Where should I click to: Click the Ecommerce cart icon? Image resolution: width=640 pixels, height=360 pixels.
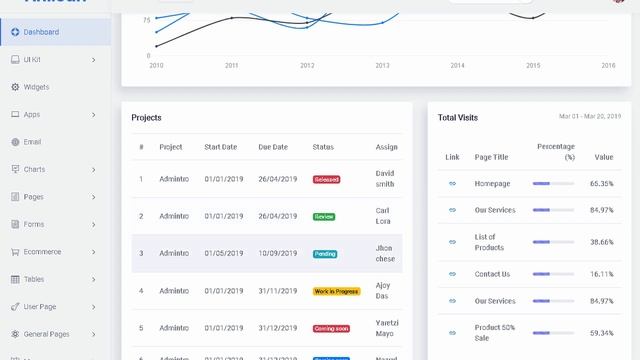[x=15, y=252]
